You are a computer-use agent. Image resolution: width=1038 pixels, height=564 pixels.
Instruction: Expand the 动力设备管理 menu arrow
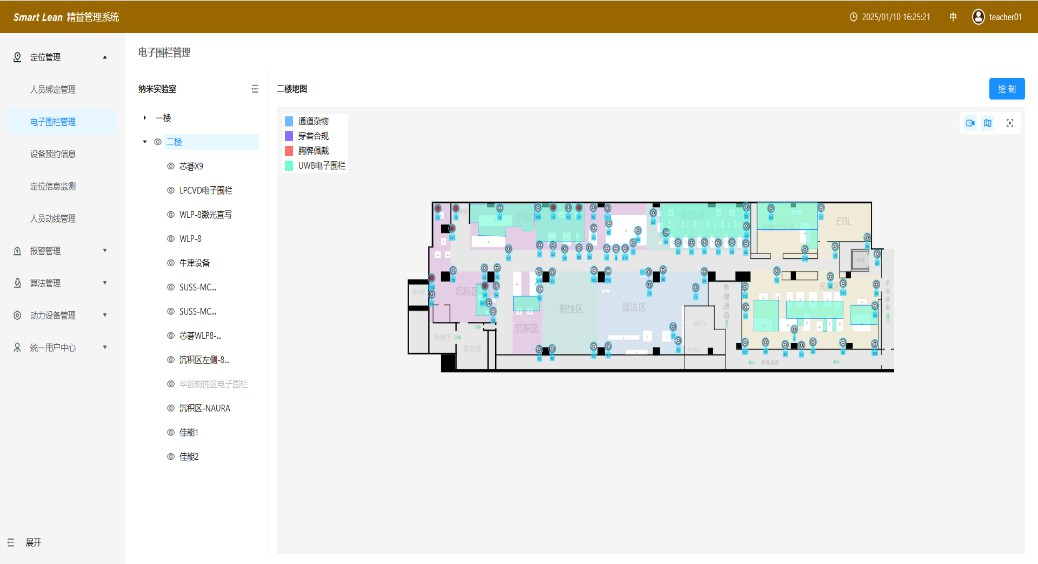[x=105, y=315]
